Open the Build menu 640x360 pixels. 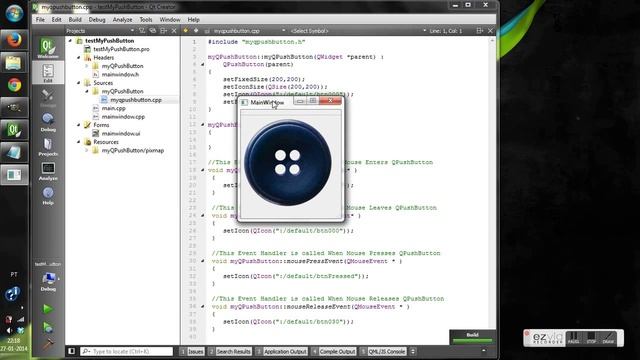tap(75, 20)
